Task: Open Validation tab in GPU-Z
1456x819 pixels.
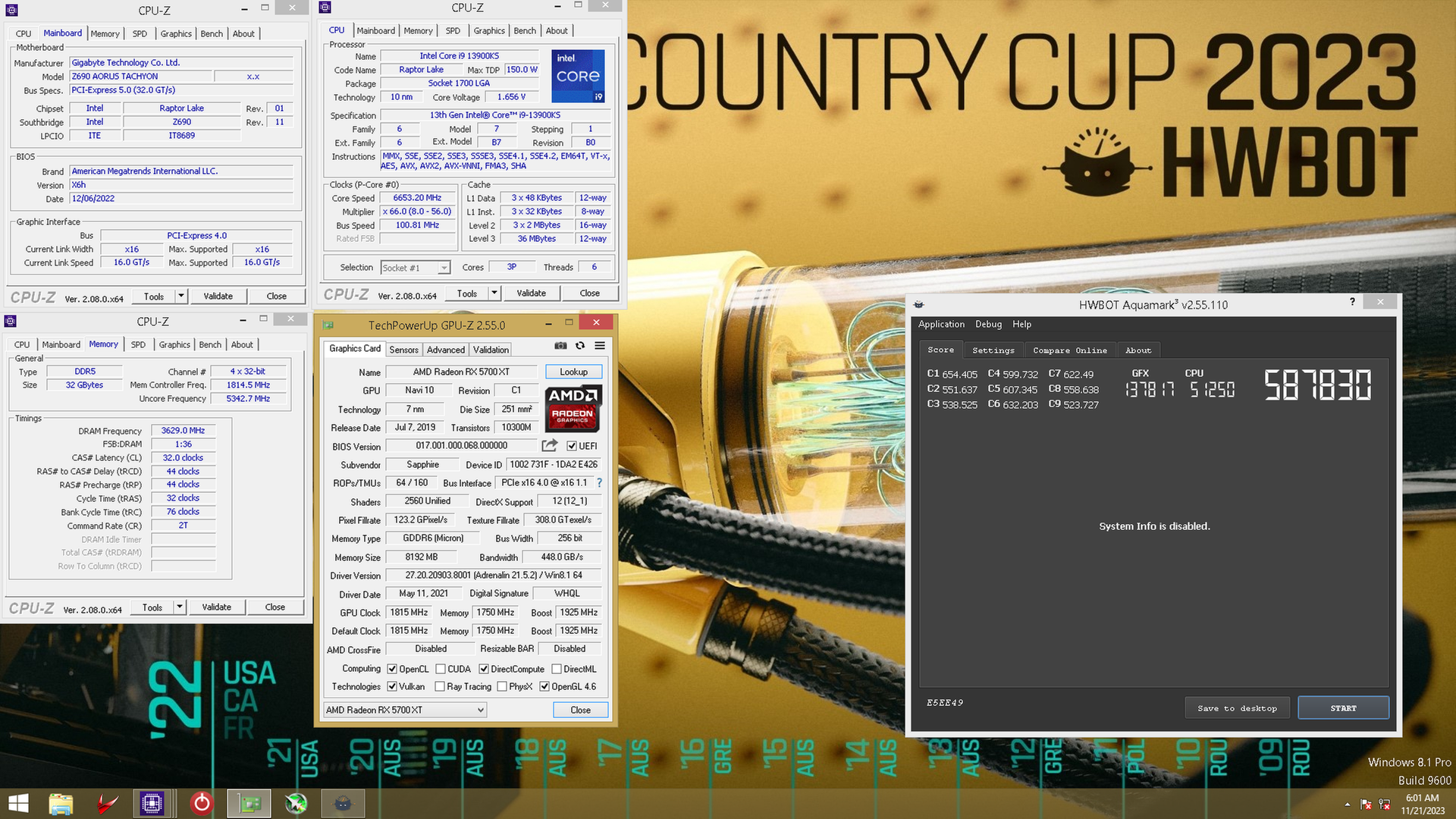Action: [x=491, y=350]
